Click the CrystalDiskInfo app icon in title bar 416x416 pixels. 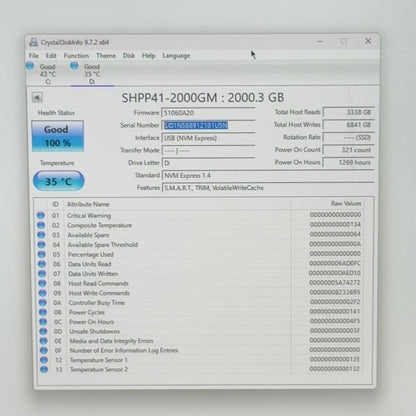(x=33, y=42)
